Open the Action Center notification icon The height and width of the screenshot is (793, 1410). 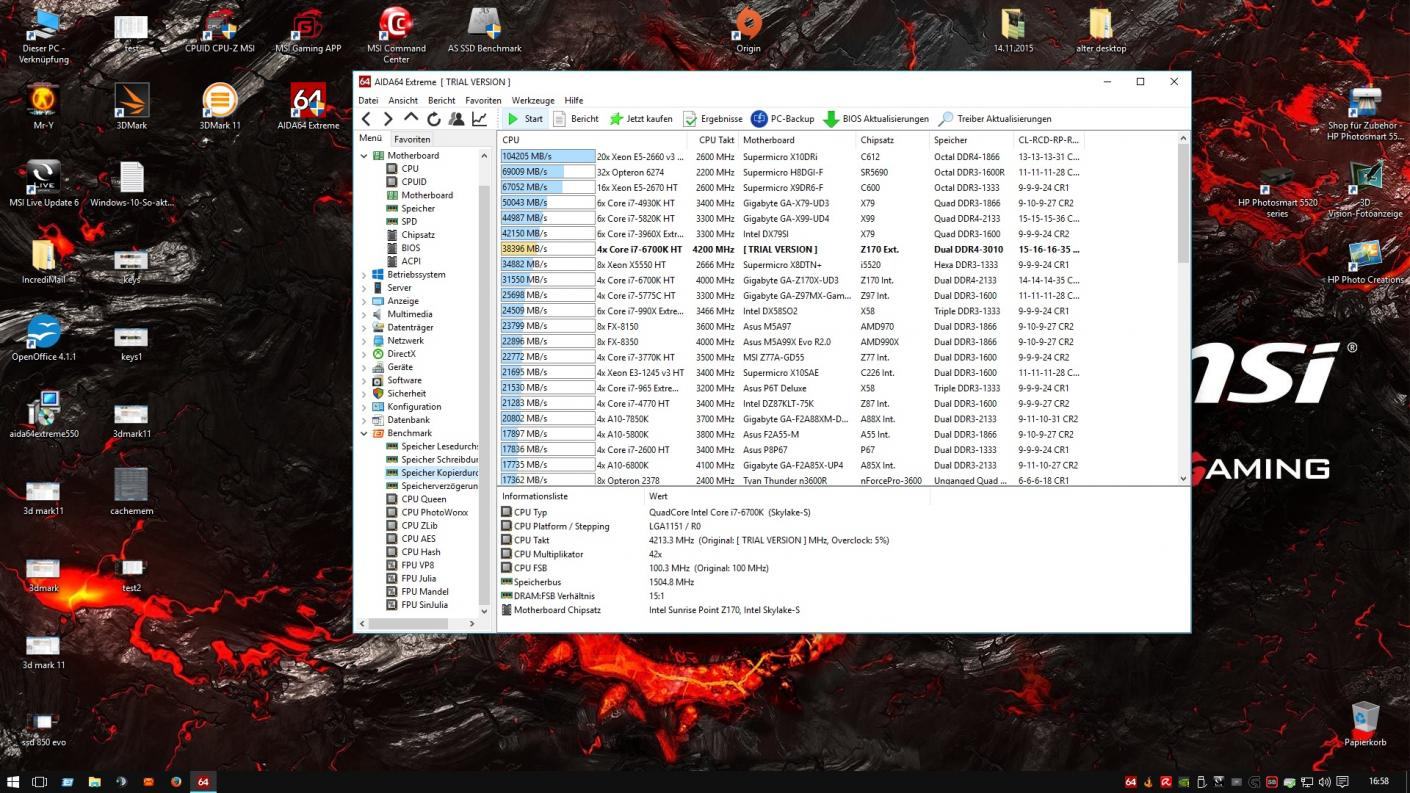coord(1342,782)
